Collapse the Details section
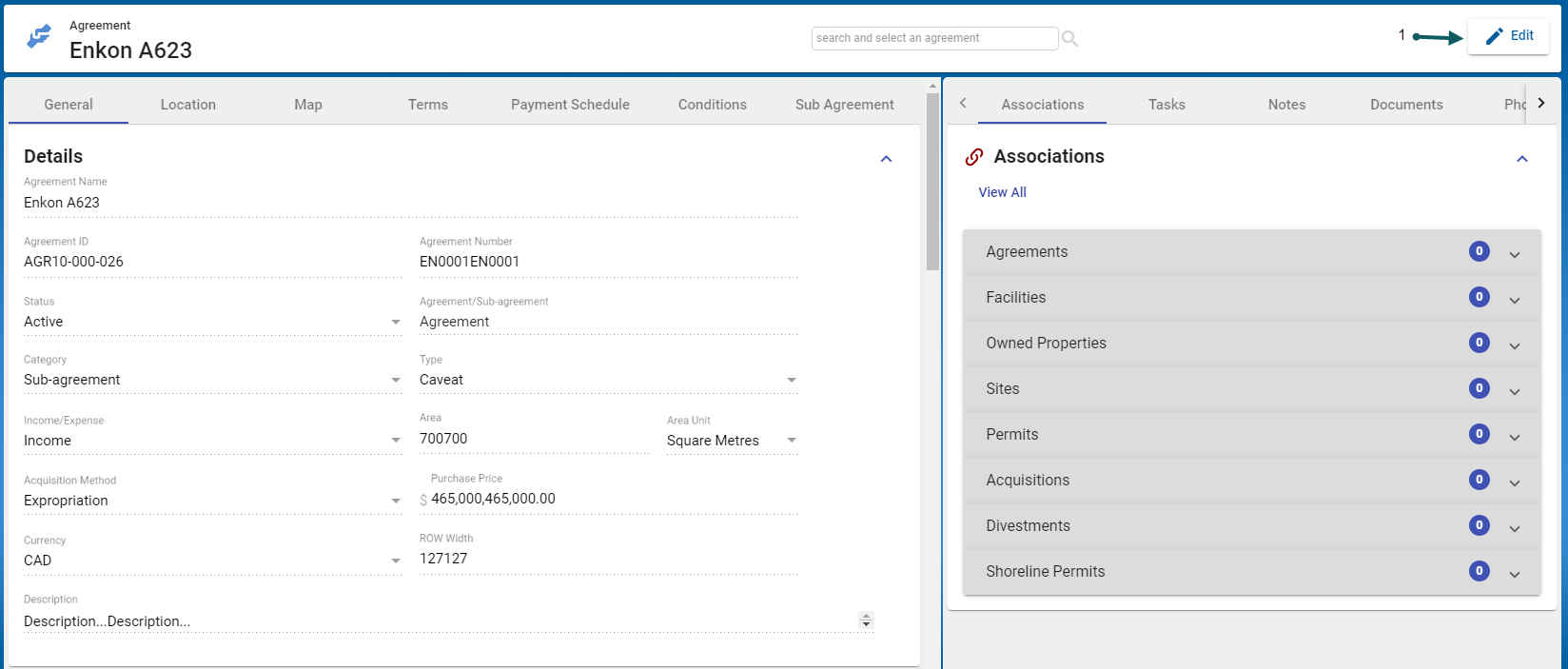The height and width of the screenshot is (669, 1568). 886,159
